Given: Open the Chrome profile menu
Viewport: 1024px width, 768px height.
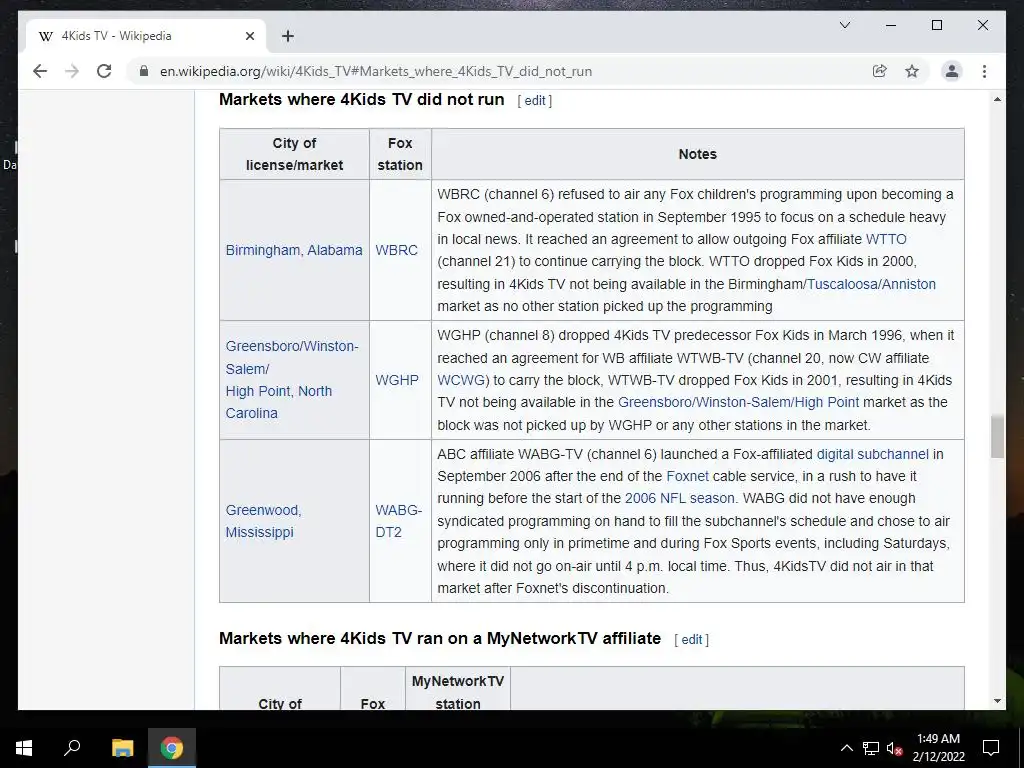Looking at the screenshot, I should click(x=952, y=71).
